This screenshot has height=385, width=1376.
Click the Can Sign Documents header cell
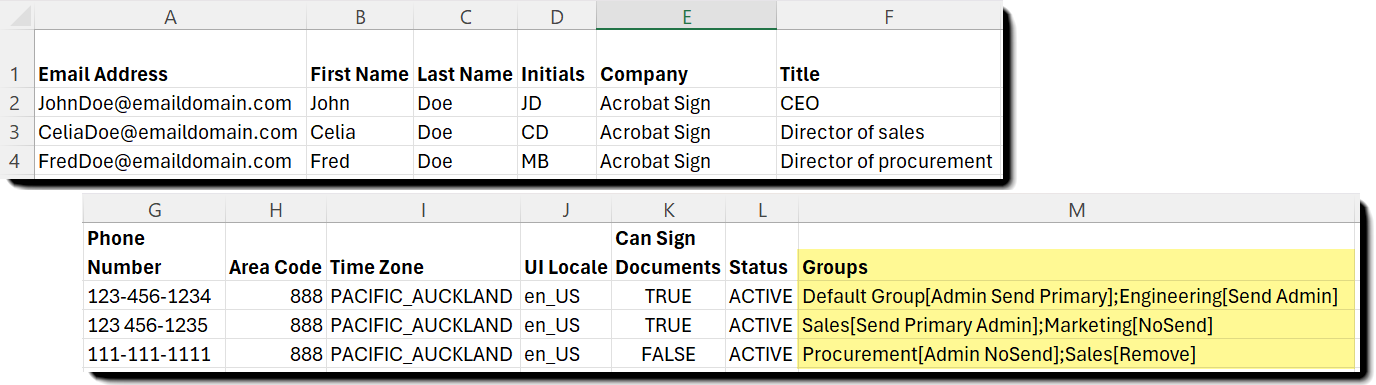tap(667, 252)
